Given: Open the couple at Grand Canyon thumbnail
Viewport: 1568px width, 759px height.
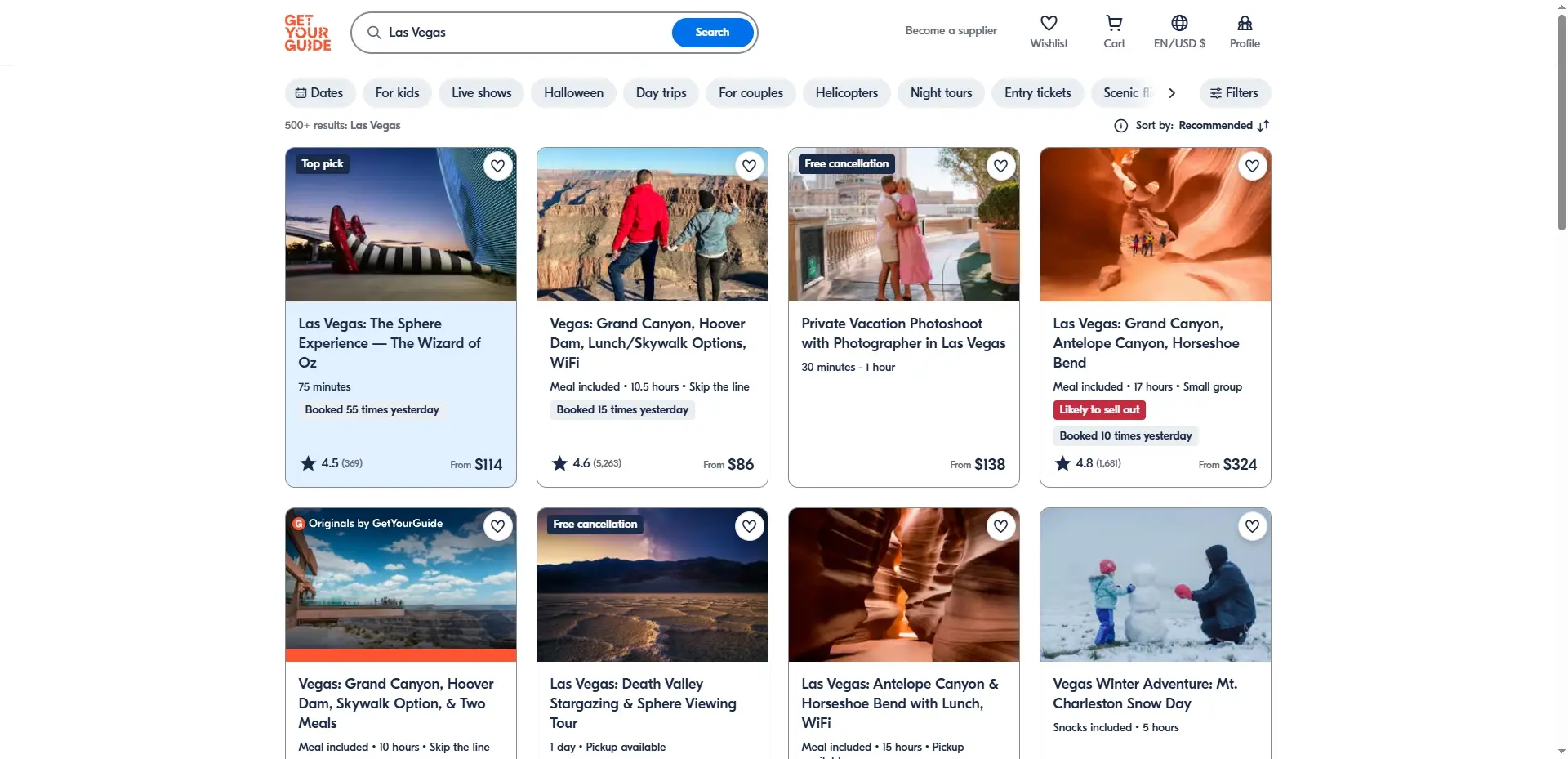Looking at the screenshot, I should 653,225.
